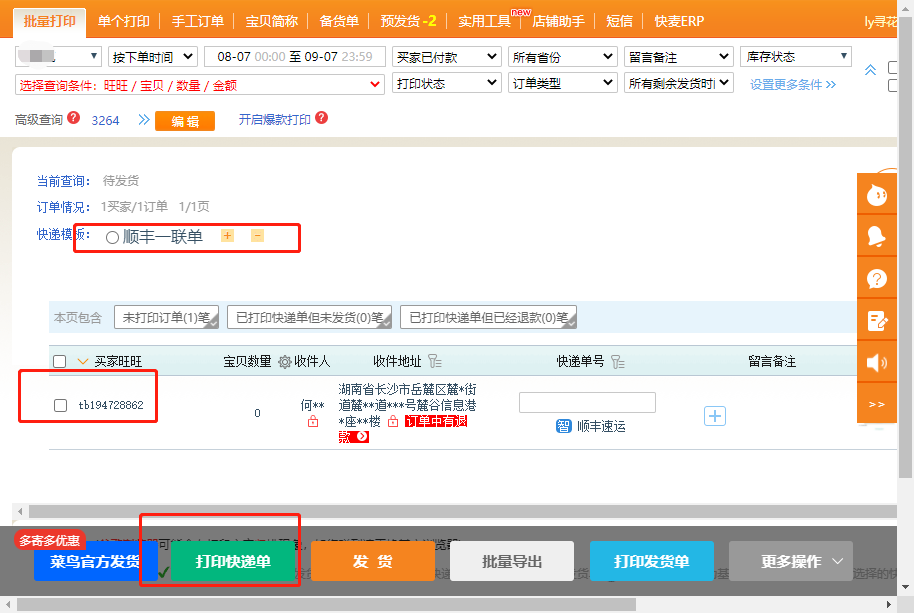Expand the 更多操作 menu

click(790, 561)
